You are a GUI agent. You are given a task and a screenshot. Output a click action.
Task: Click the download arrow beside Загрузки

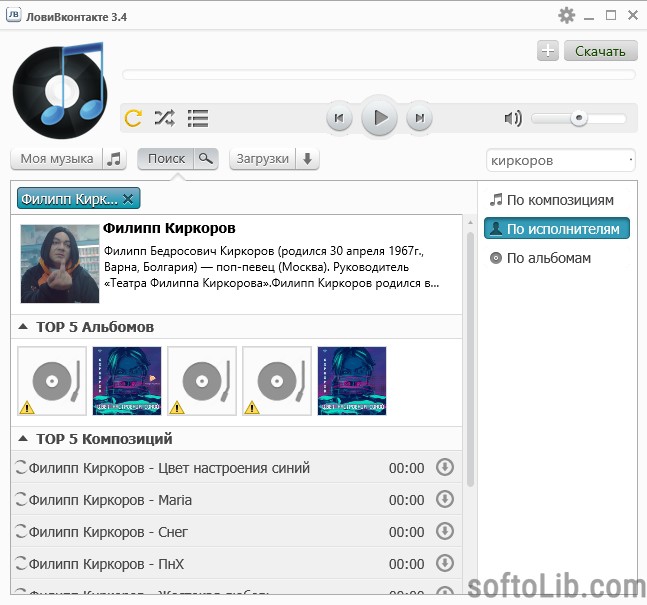point(307,159)
